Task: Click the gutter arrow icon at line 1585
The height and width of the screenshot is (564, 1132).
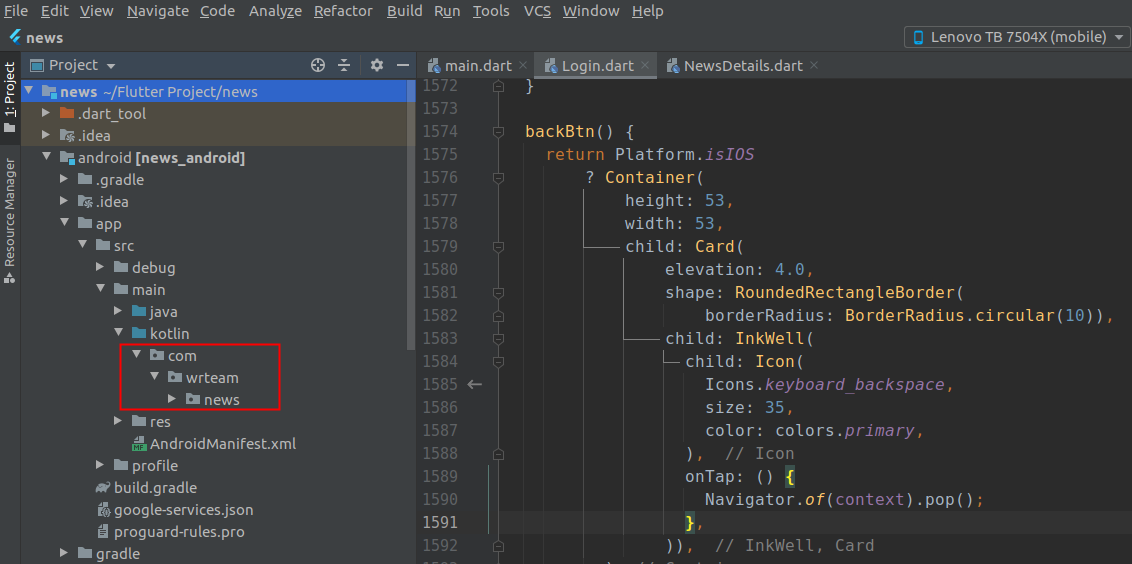Action: 475,384
